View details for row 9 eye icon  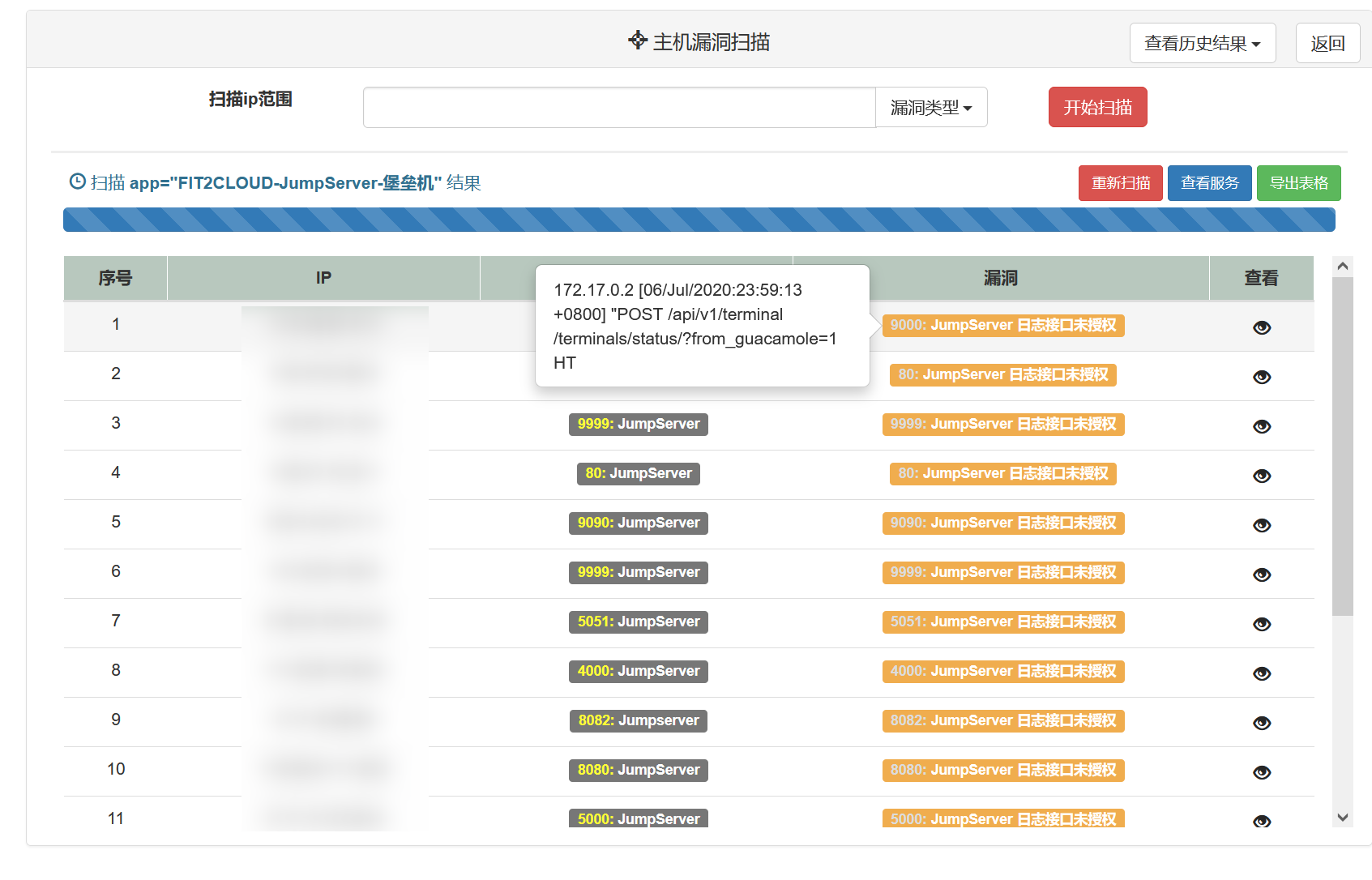pos(1261,723)
